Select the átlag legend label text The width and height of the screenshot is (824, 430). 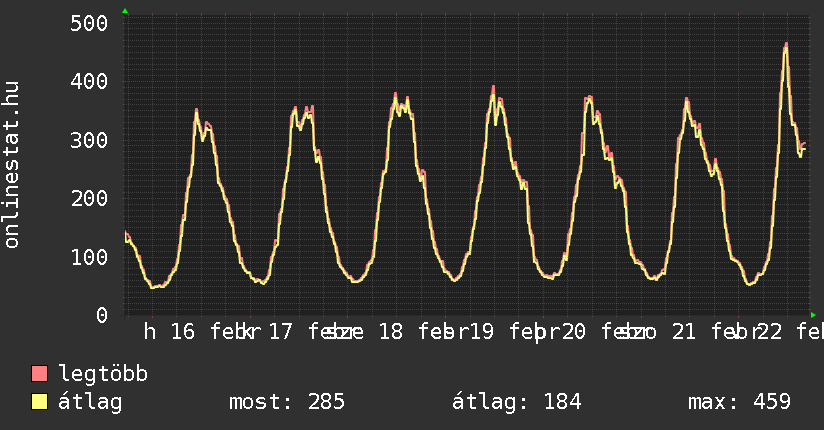90,402
